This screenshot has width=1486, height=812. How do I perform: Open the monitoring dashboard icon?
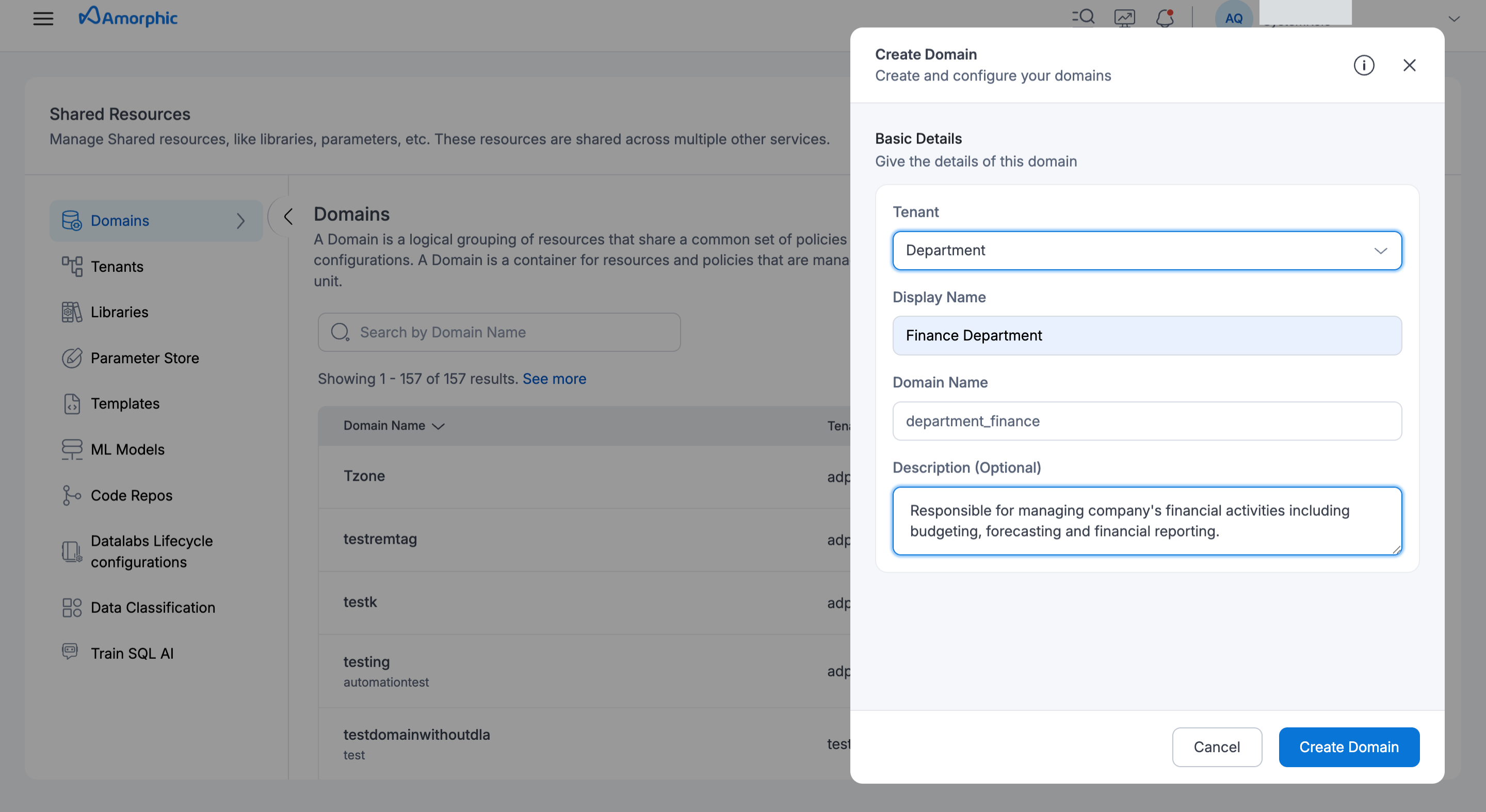[1124, 18]
